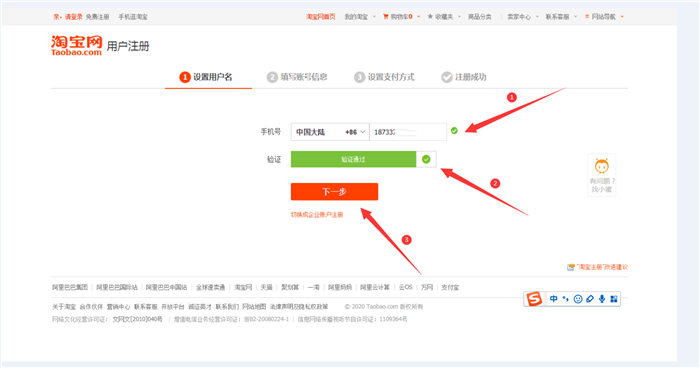
Task: Select the 设置用户名 step tab
Action: tap(208, 77)
